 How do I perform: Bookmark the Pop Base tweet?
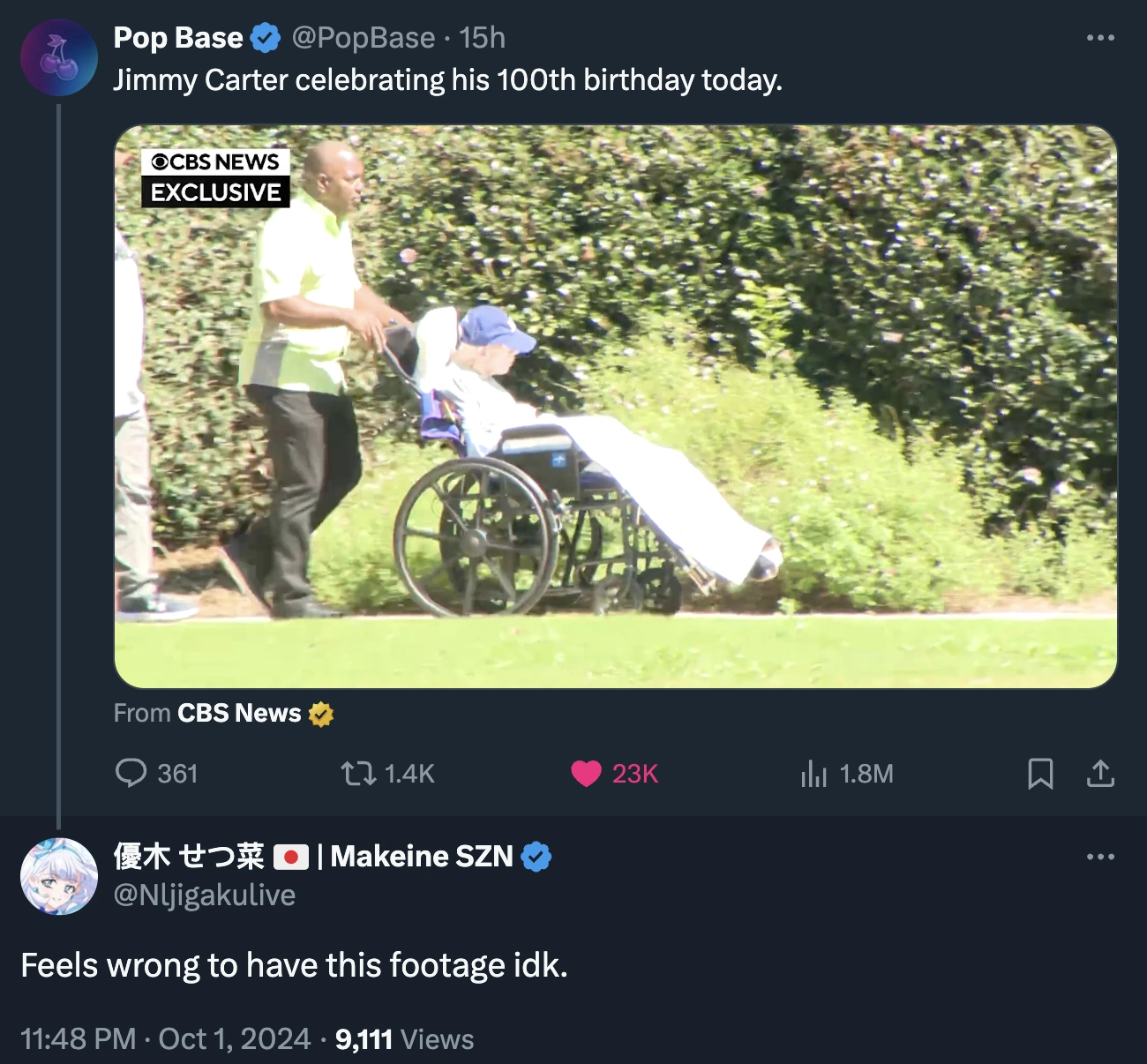pos(1040,774)
